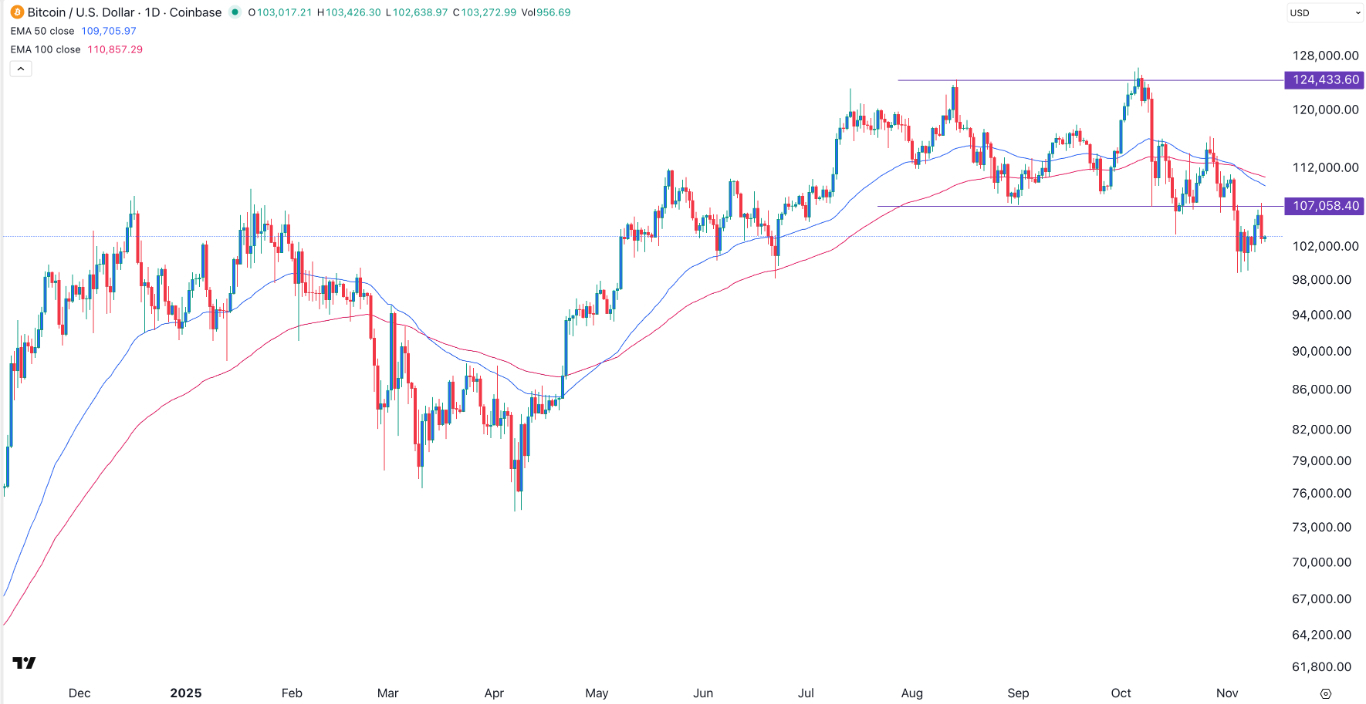This screenshot has height=704, width=1366.
Task: Click the Bitcoin coin logo in the legend
Action: (x=16, y=13)
